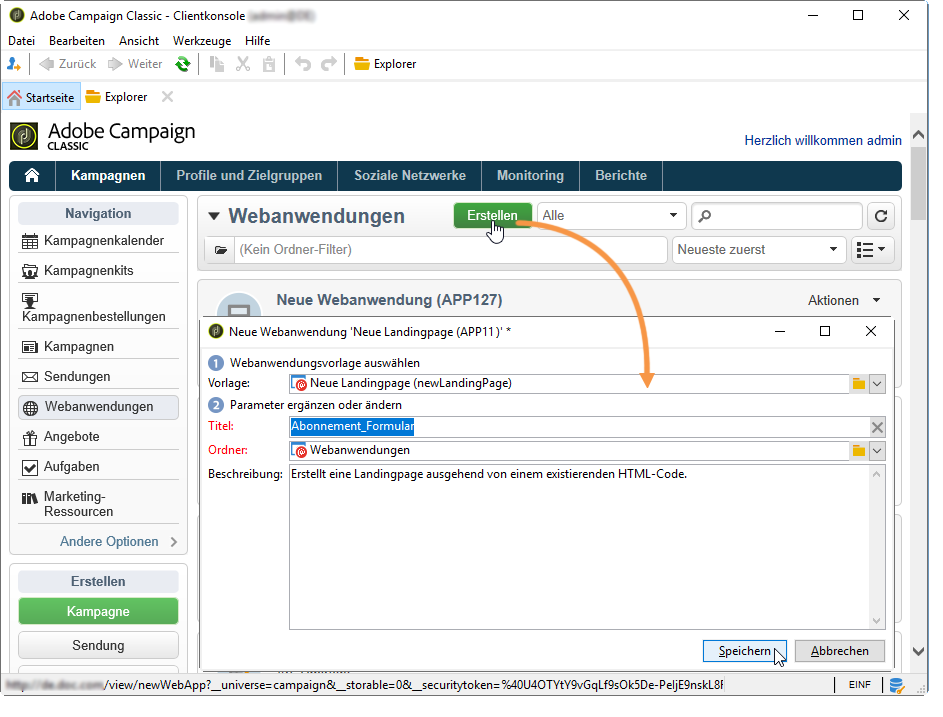This screenshot has width=943, height=717.
Task: Open the list display mode dropdown
Action: point(871,250)
